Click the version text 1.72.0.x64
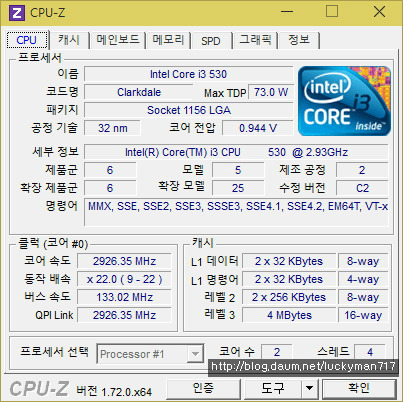The image size is (403, 402). (126, 392)
